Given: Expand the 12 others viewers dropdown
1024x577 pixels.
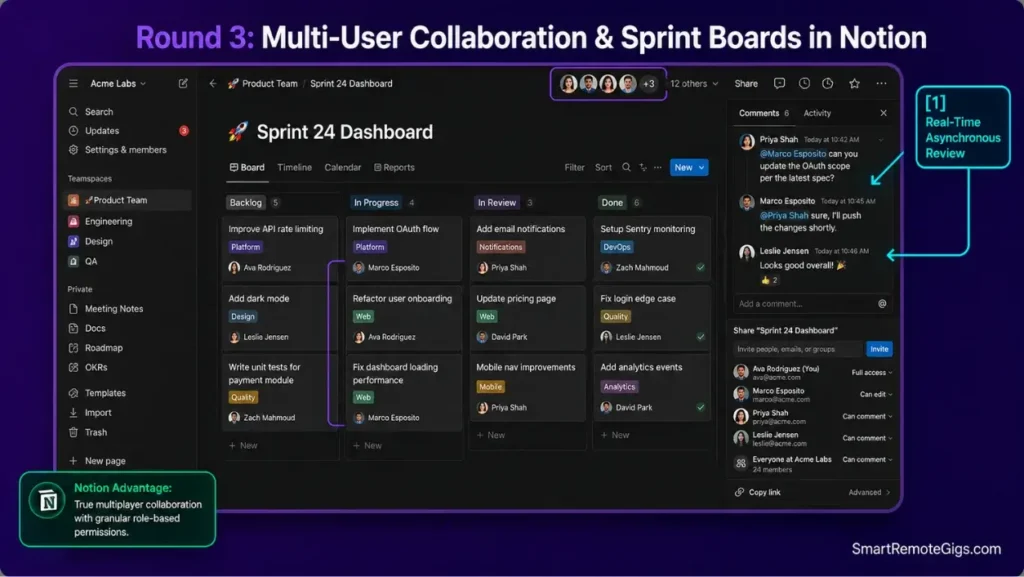Looking at the screenshot, I should click(694, 84).
